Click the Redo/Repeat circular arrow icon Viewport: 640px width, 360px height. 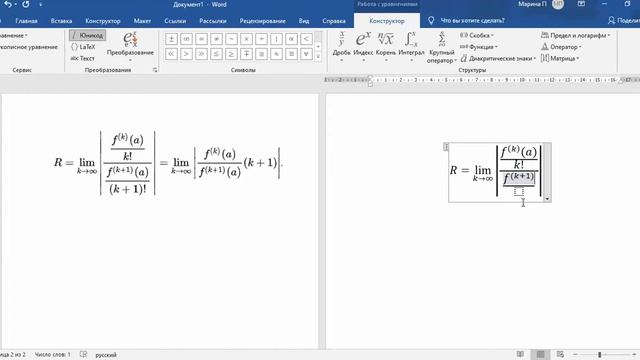pos(26,4)
